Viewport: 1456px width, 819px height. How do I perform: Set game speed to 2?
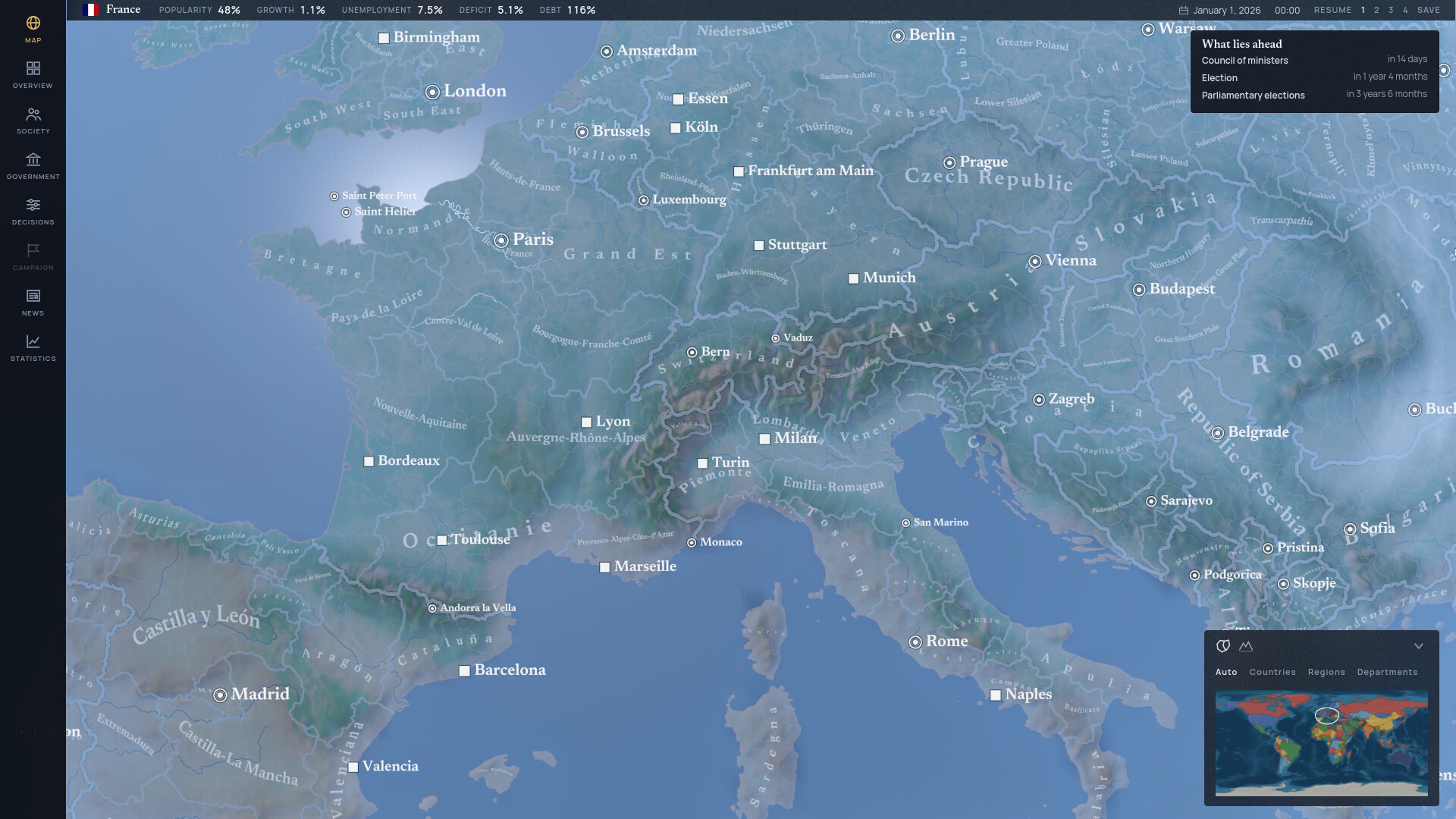(1376, 11)
